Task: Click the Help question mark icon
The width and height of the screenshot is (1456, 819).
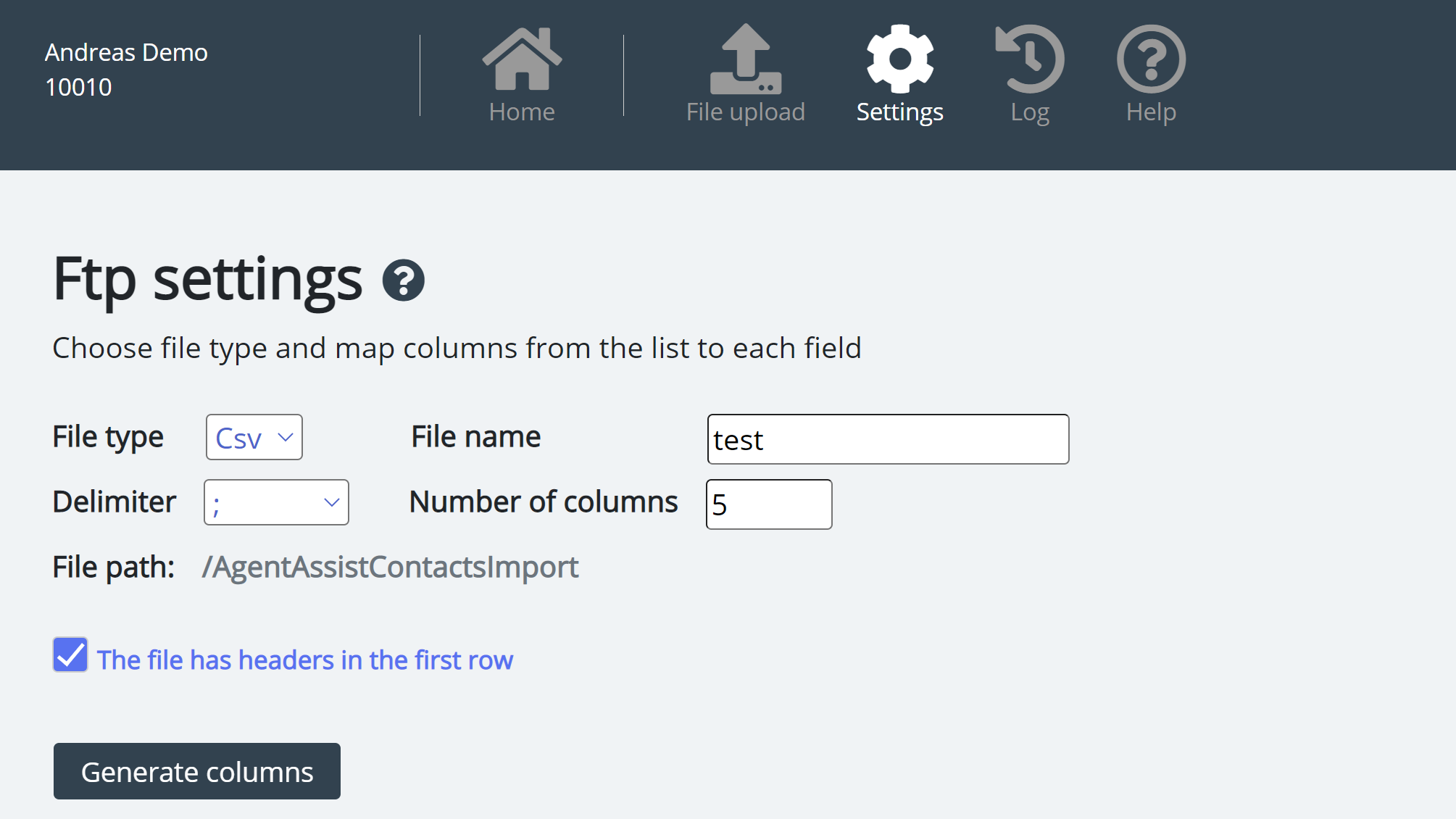Action: (x=1151, y=59)
